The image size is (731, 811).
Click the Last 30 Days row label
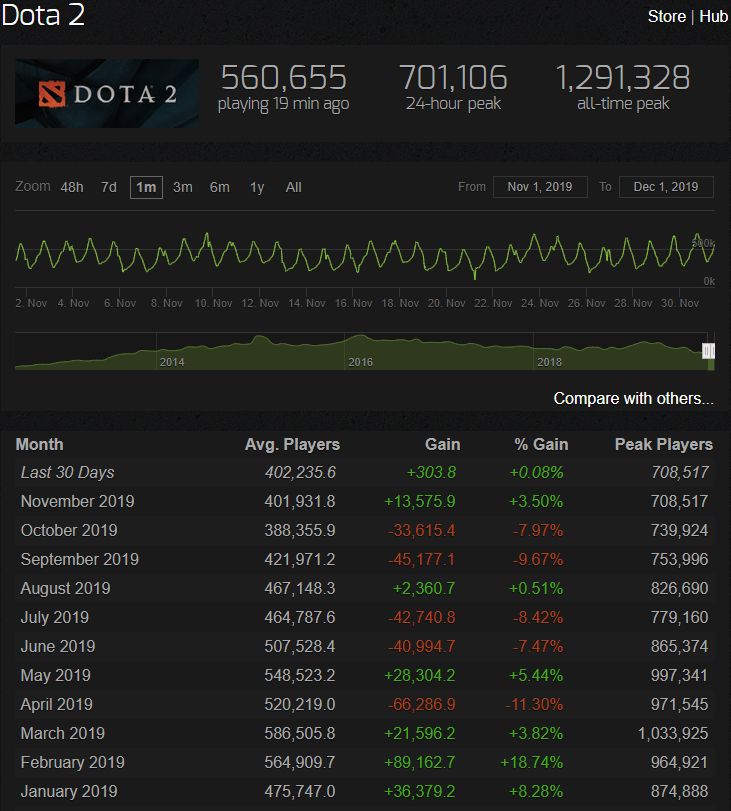[x=67, y=472]
